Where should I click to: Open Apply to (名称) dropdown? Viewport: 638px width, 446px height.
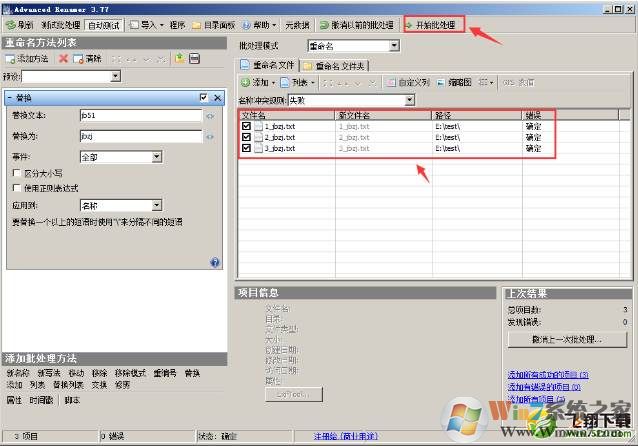(x=157, y=206)
